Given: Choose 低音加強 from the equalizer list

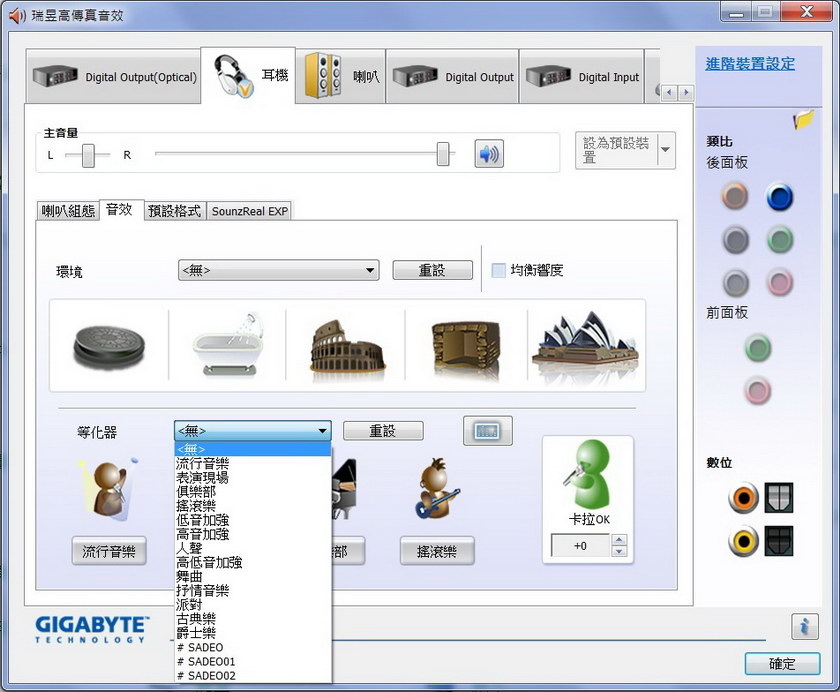Looking at the screenshot, I should [x=252, y=520].
